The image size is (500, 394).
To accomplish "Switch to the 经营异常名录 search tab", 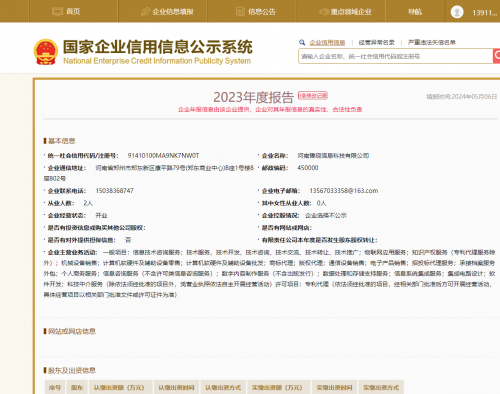I will [x=376, y=42].
